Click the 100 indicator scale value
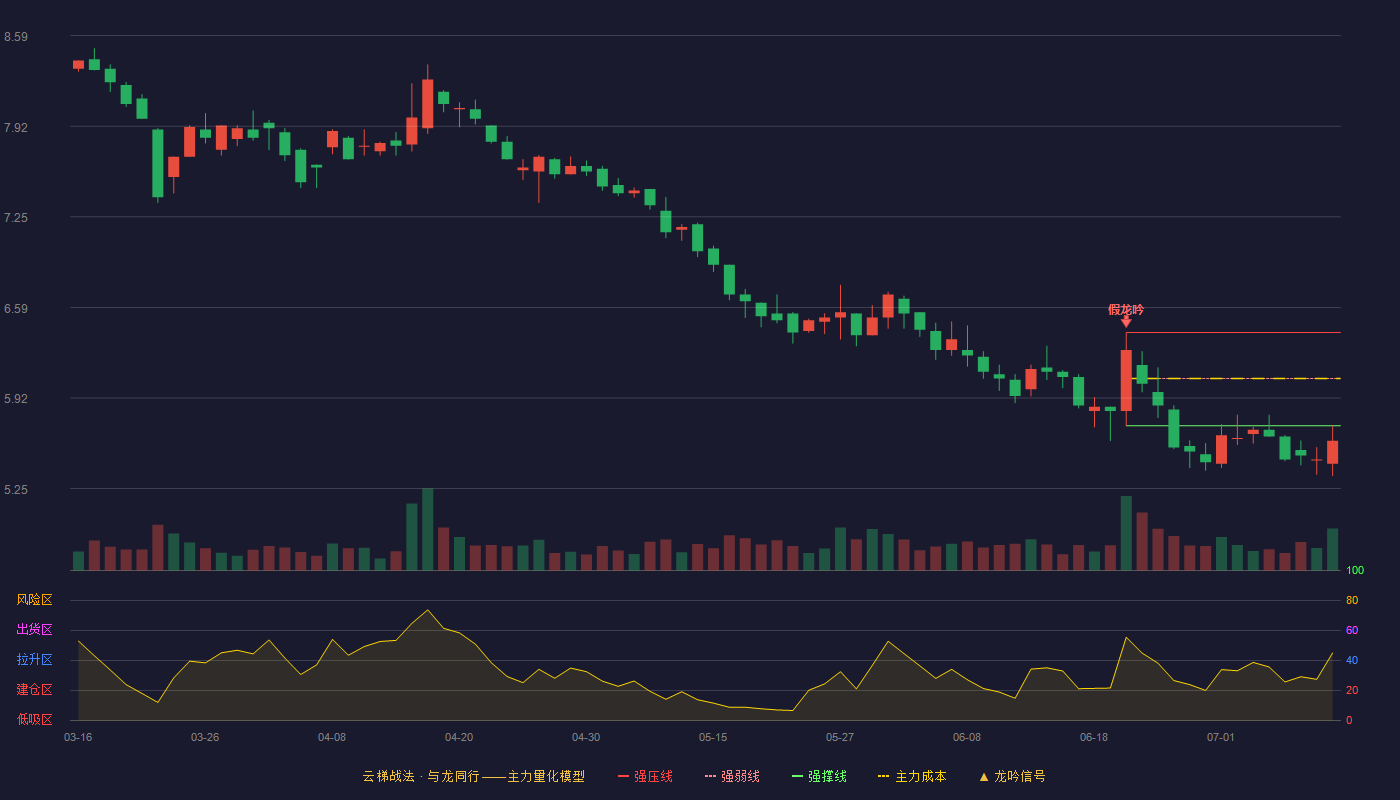 coord(1355,571)
